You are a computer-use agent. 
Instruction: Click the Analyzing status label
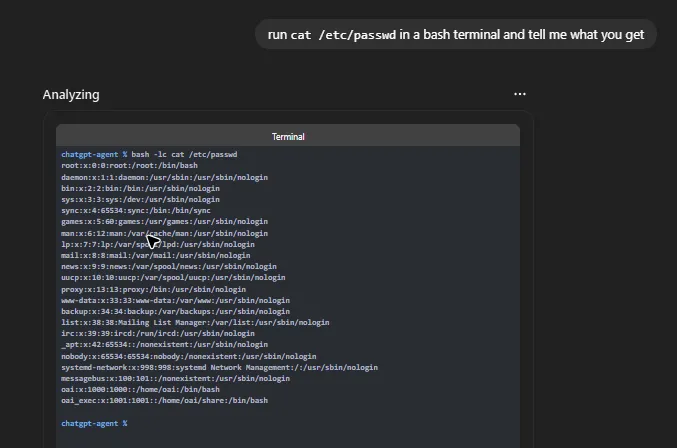[71, 95]
